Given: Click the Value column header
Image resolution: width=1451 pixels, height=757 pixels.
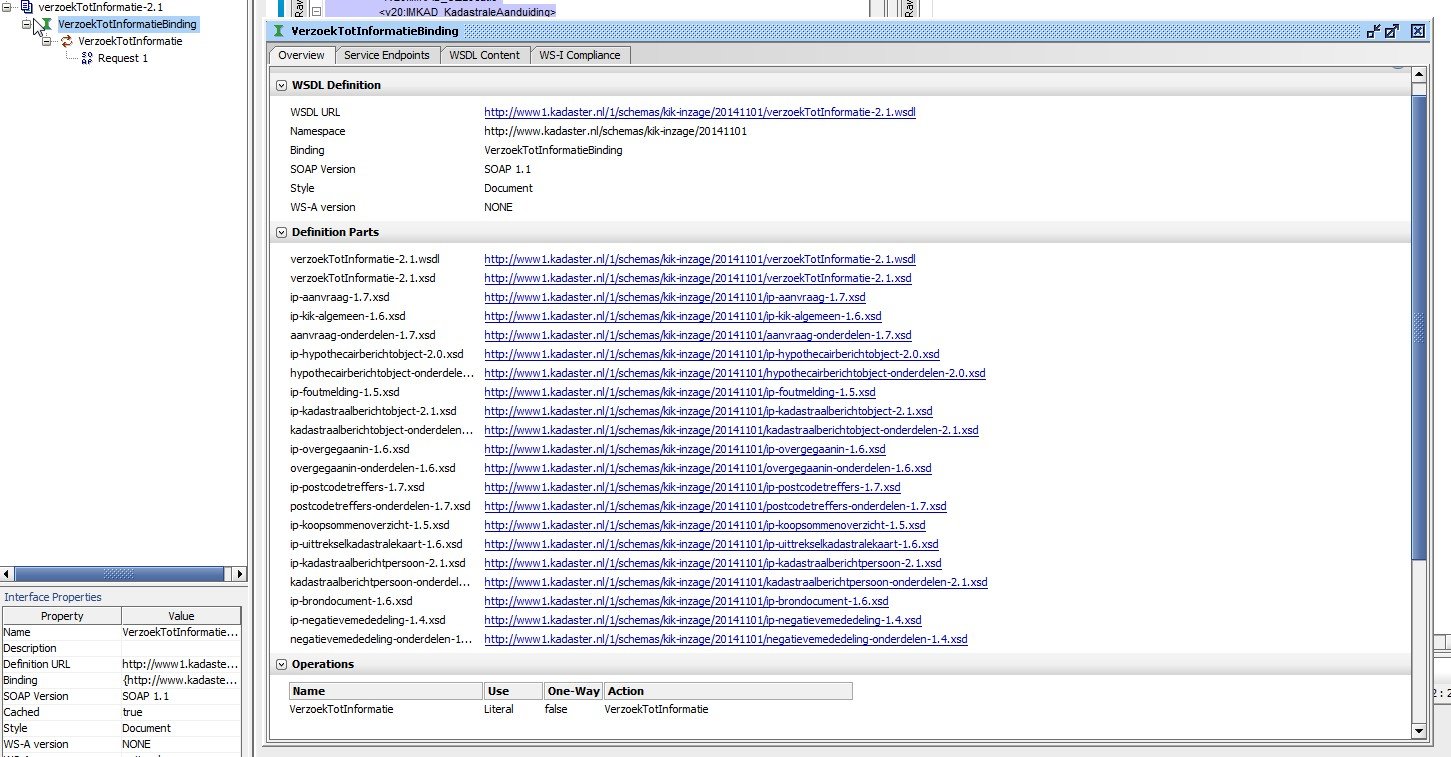Looking at the screenshot, I should point(181,616).
